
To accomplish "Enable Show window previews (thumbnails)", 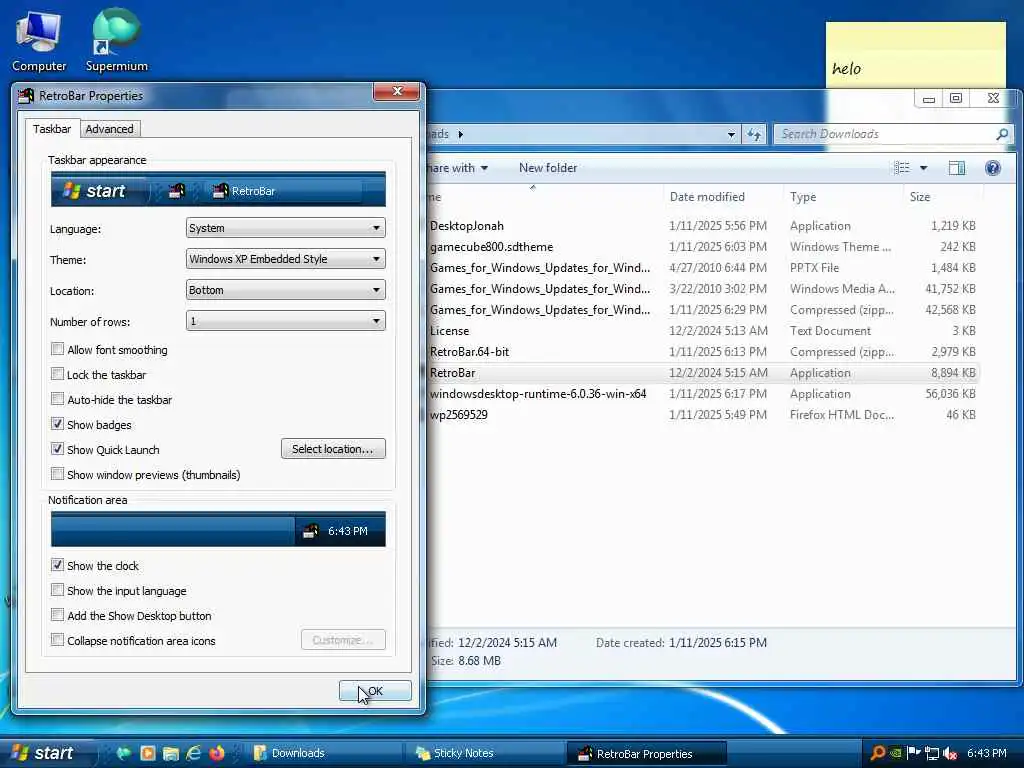I will [x=57, y=474].
